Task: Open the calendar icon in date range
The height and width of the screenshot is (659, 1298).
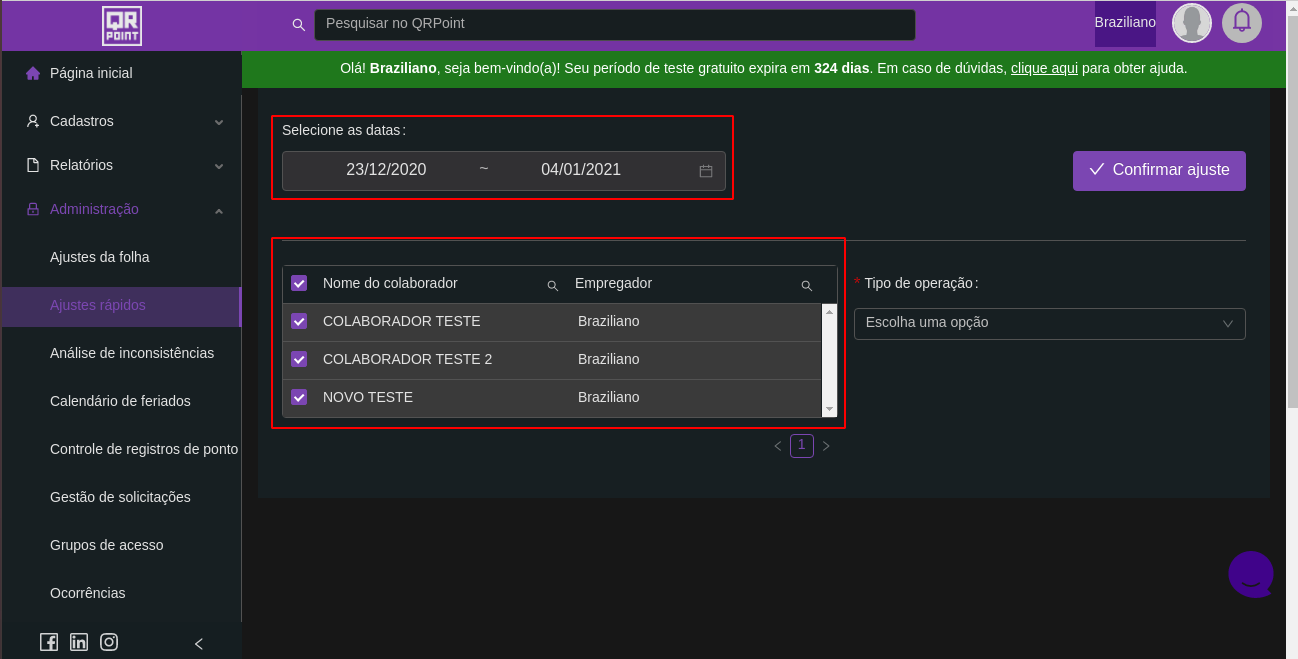Action: click(705, 171)
